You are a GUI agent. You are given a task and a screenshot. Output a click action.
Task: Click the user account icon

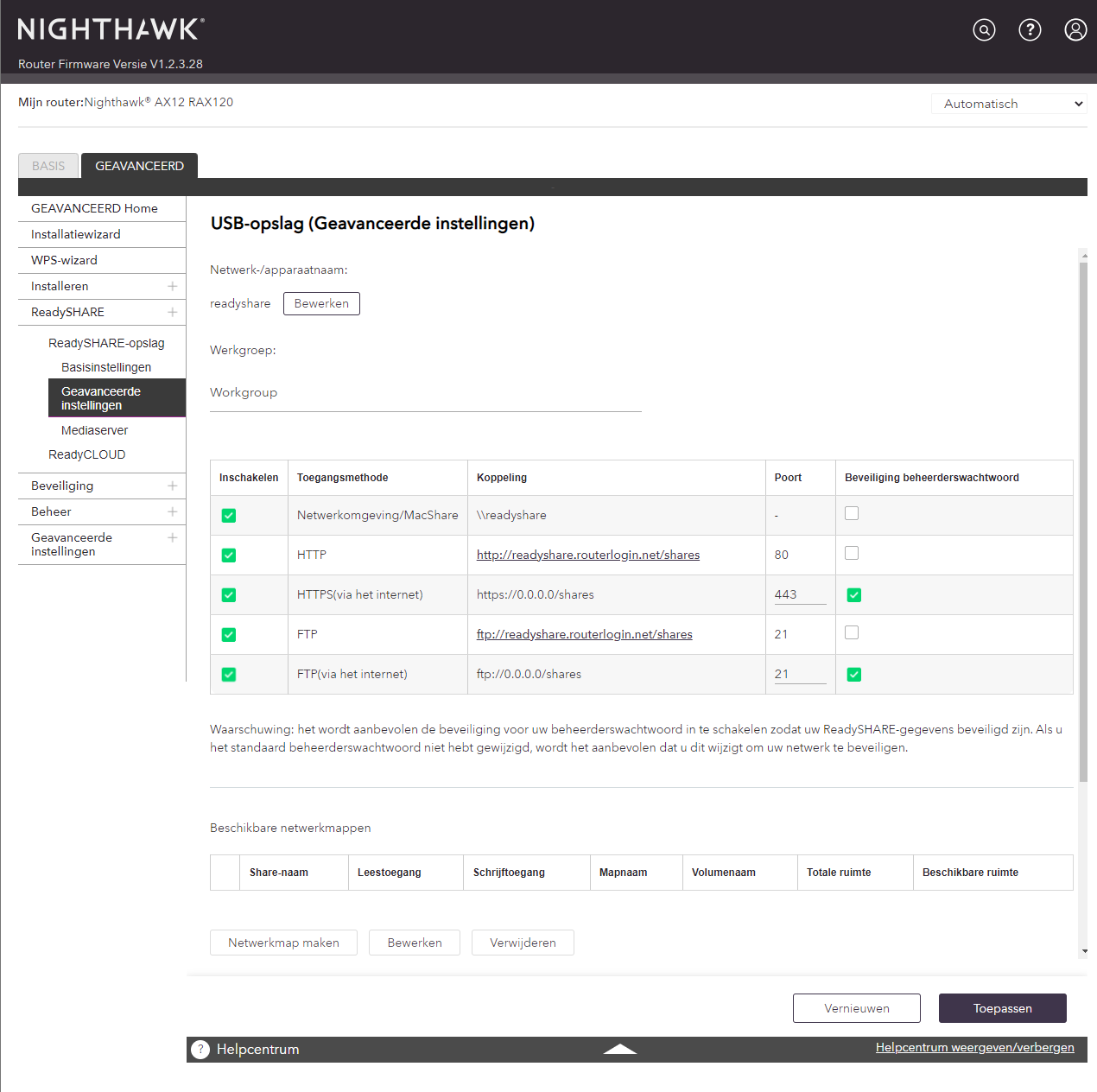pos(1075,30)
